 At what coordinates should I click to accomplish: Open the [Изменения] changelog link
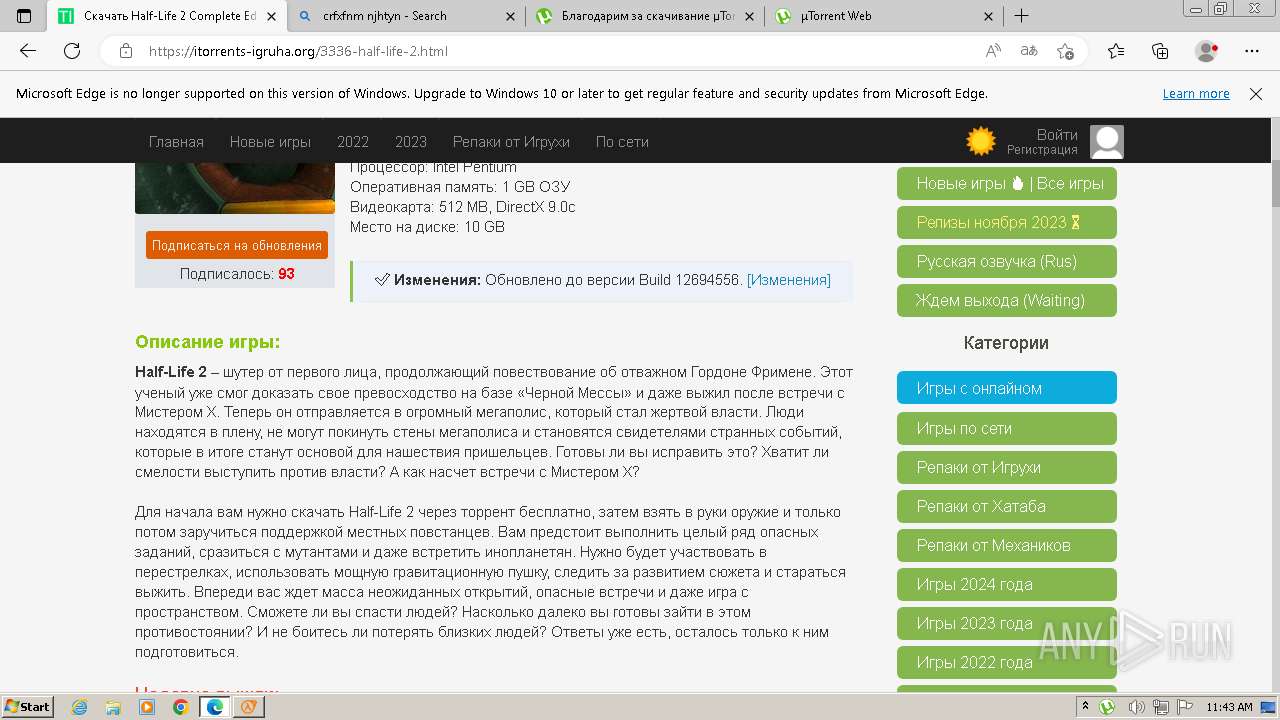click(x=789, y=280)
